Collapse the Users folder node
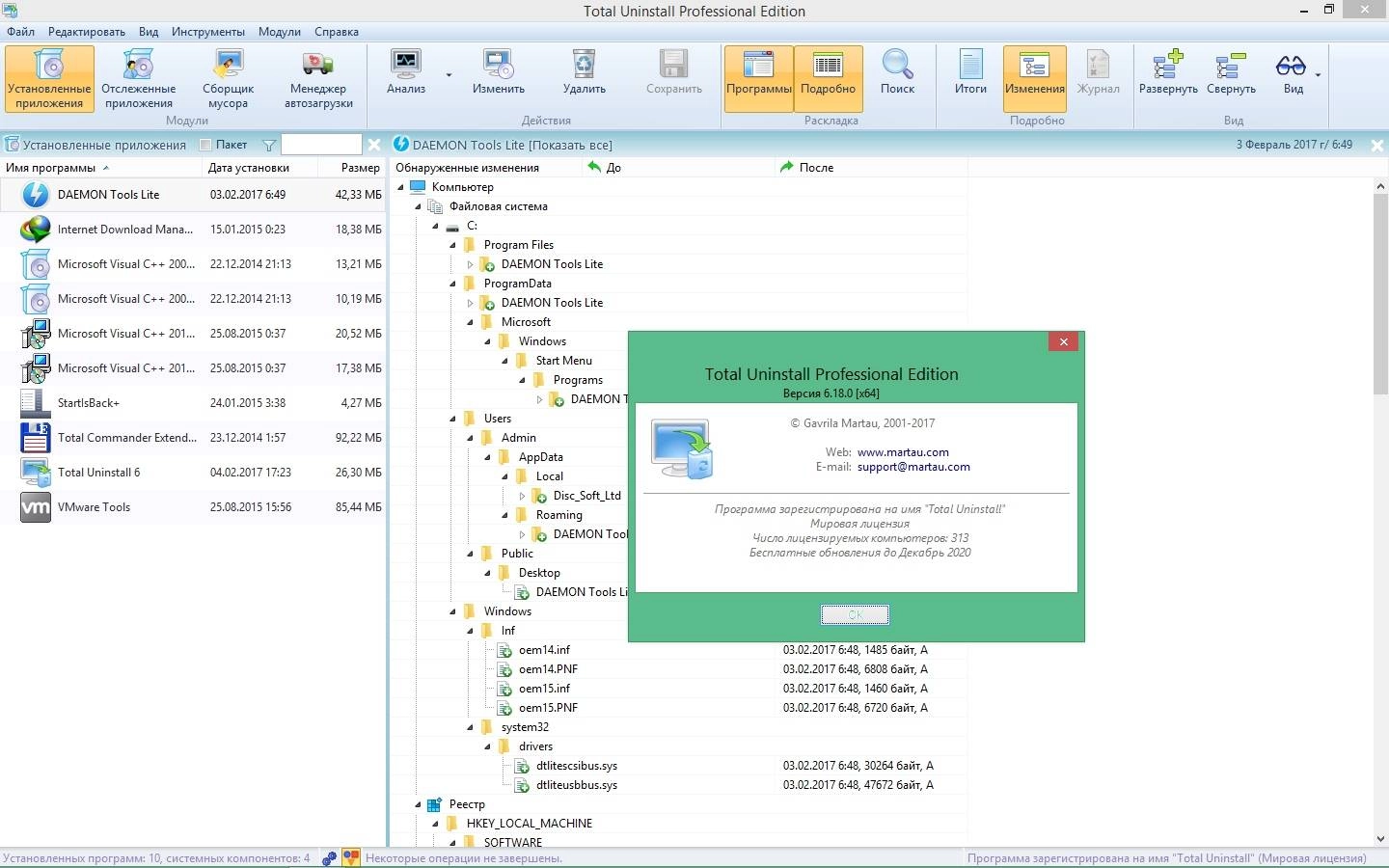The image size is (1389, 868). tap(452, 419)
